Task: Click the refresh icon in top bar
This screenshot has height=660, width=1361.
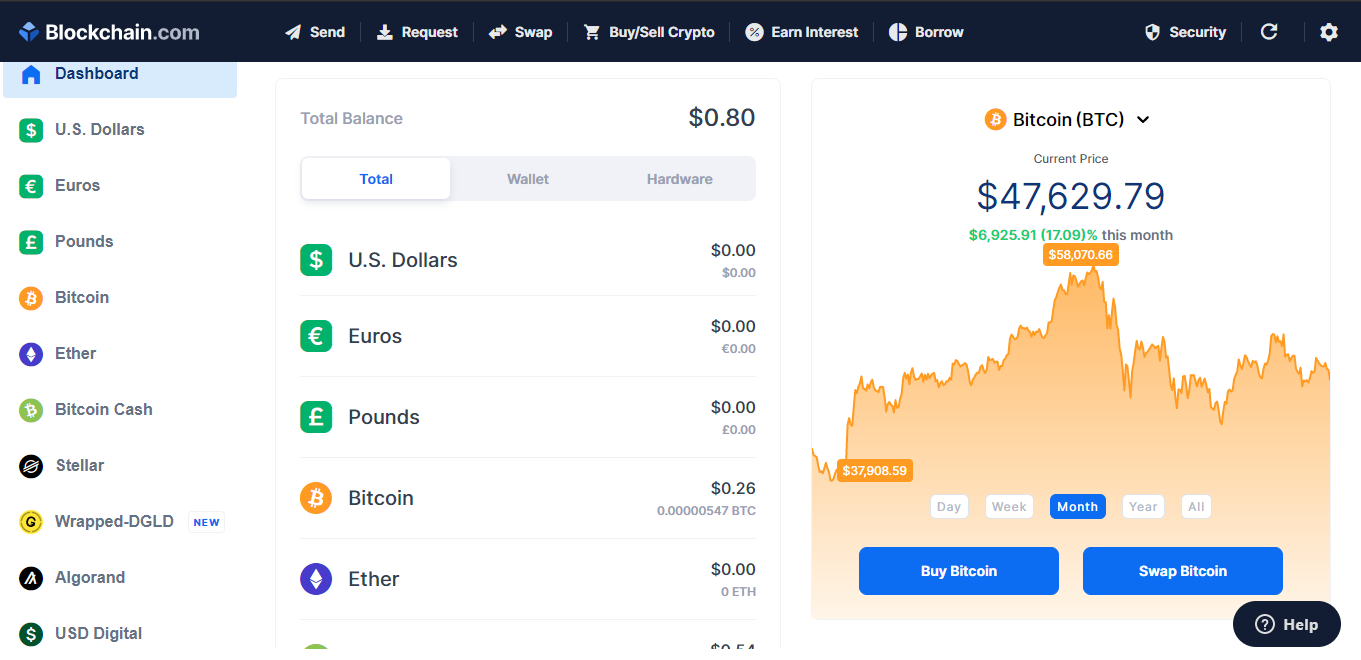Action: click(1269, 32)
